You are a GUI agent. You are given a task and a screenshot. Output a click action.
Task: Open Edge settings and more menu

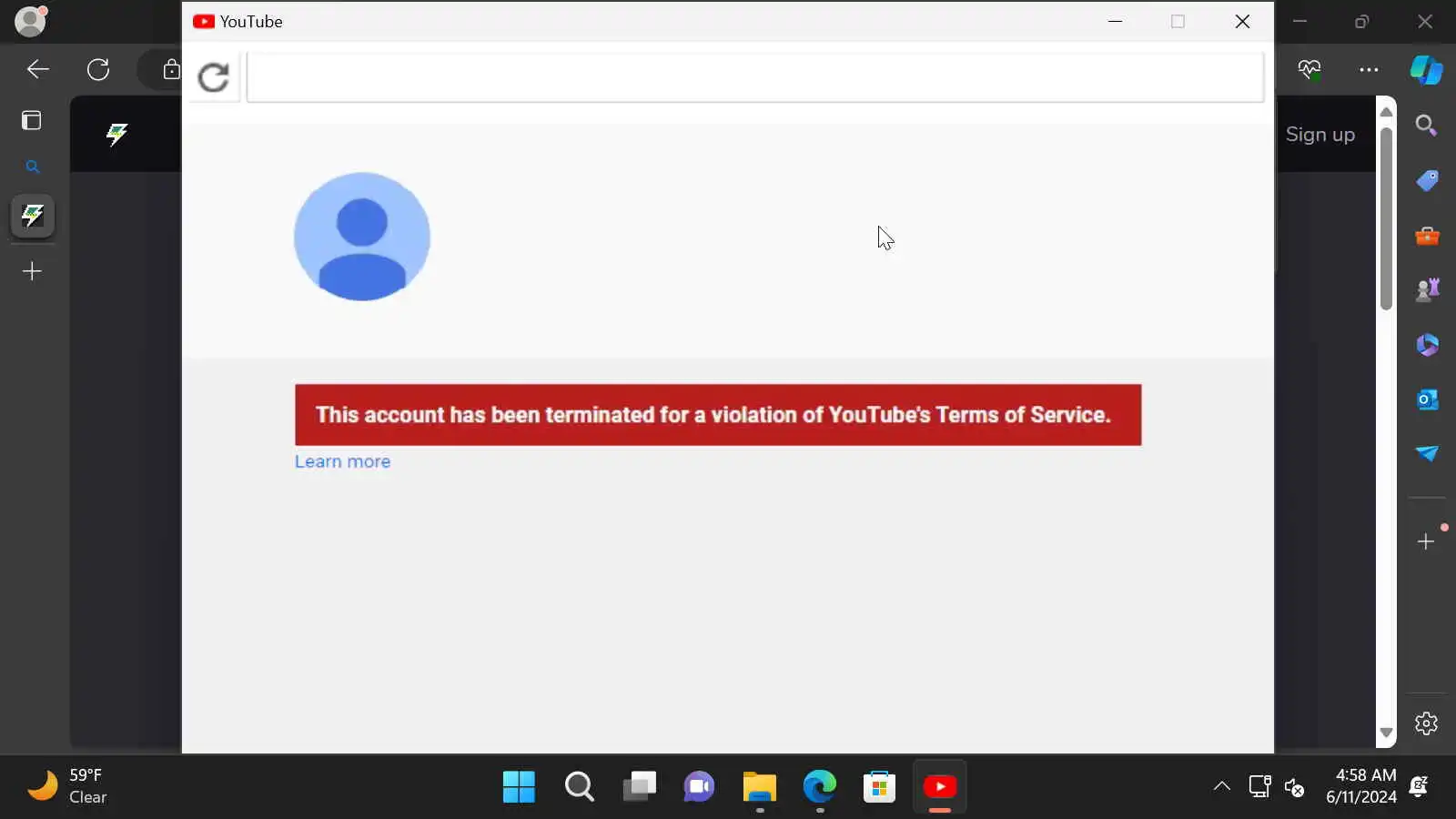[x=1369, y=69]
